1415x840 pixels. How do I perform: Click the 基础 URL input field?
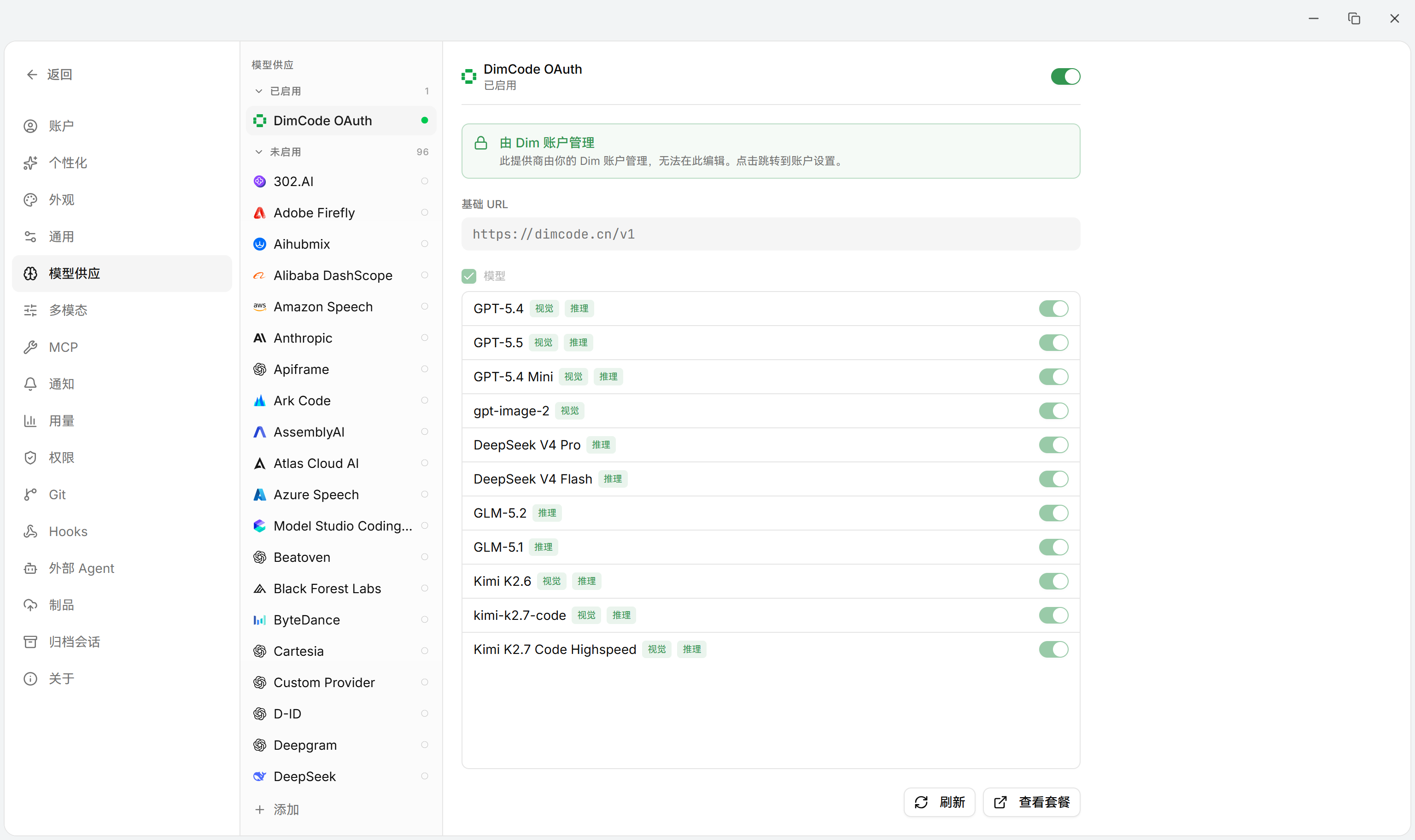[x=770, y=234]
